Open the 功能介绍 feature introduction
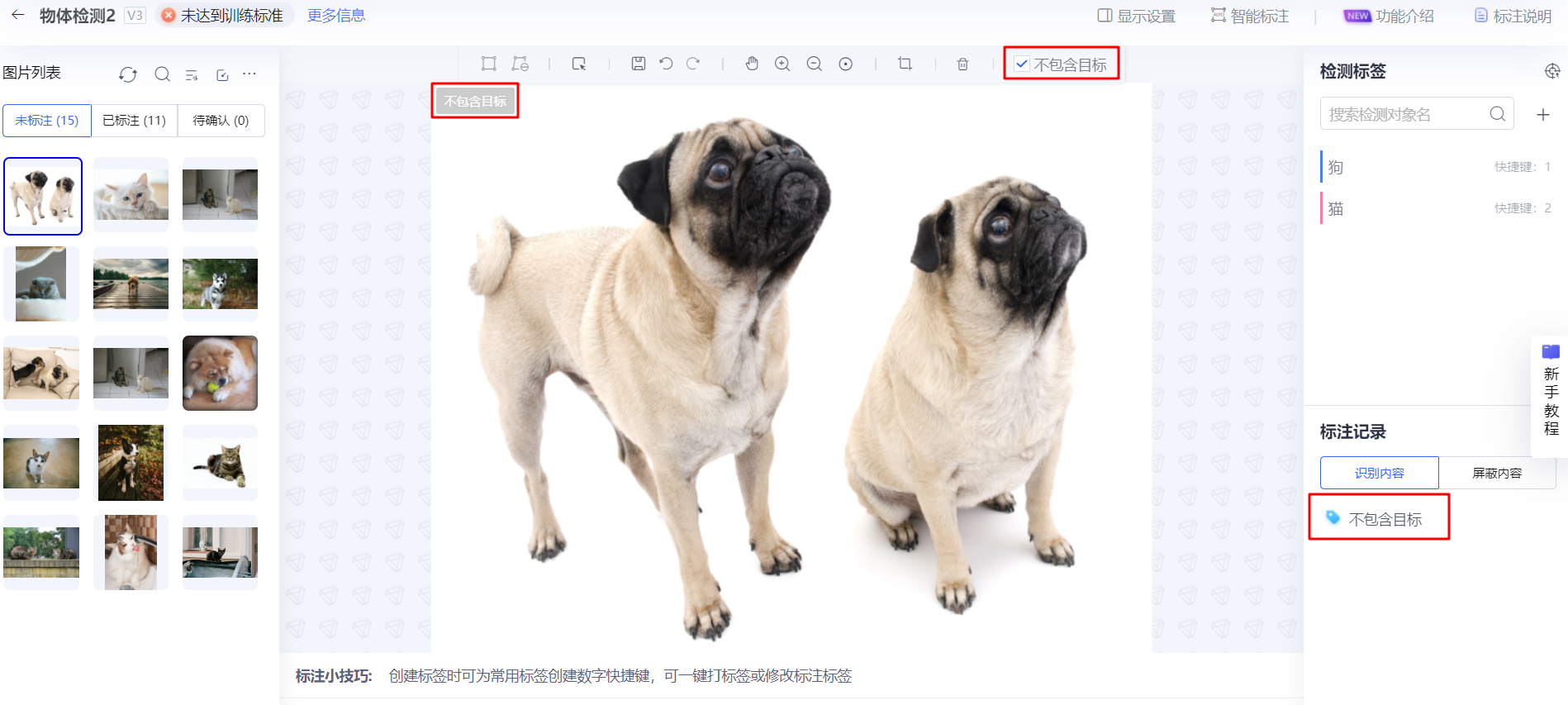Viewport: 1568px width, 705px height. pos(1389,16)
